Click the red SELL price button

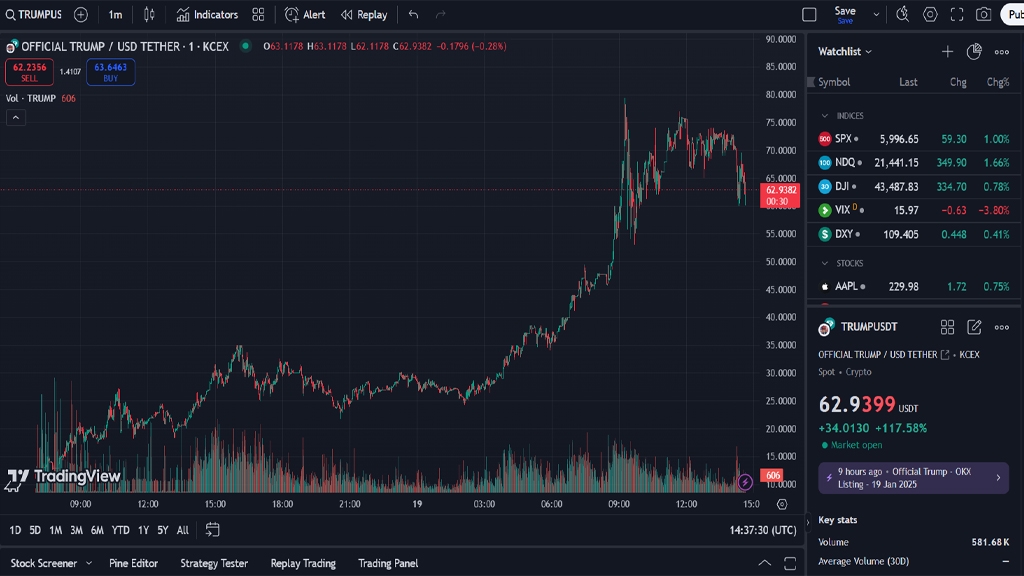pos(29,72)
